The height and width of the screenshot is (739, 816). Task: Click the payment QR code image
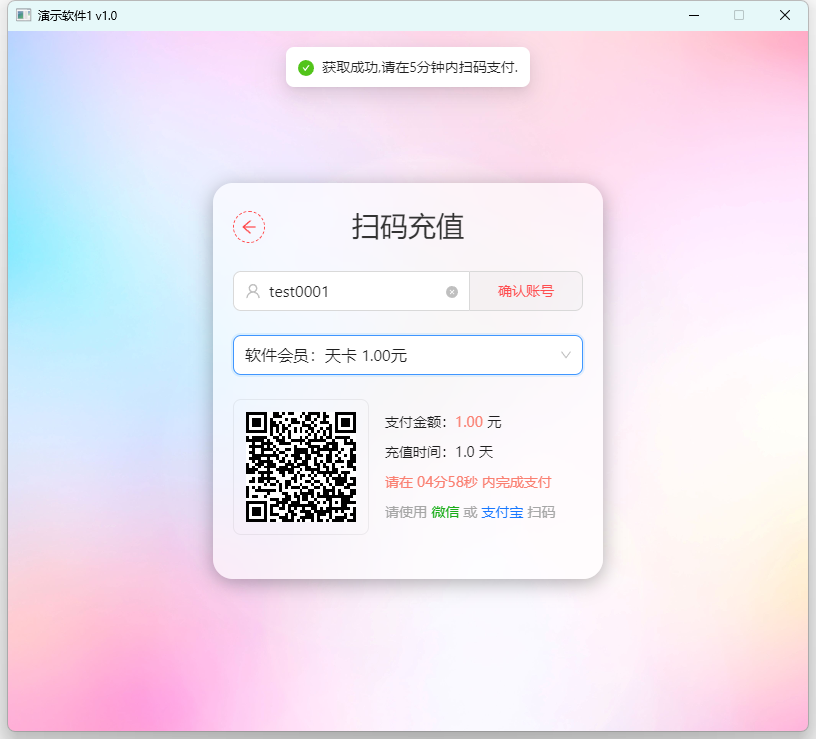click(x=301, y=467)
